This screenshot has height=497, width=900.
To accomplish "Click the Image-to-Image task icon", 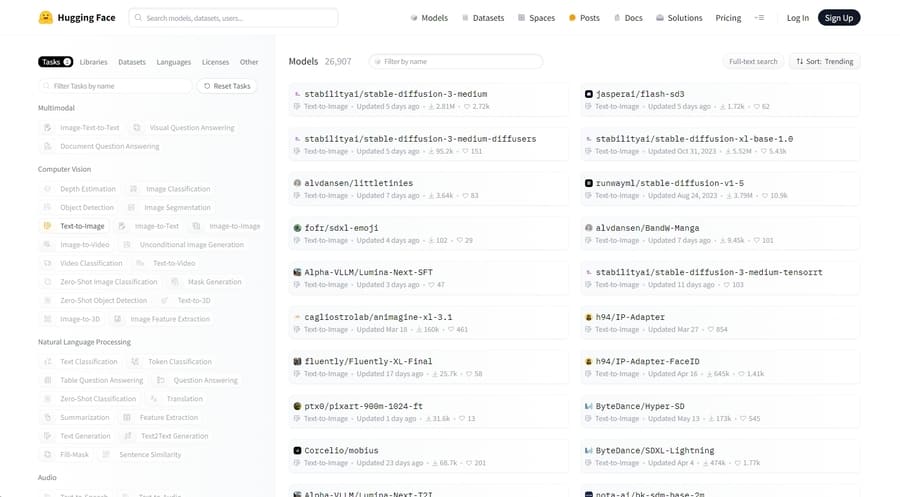I will (196, 226).
